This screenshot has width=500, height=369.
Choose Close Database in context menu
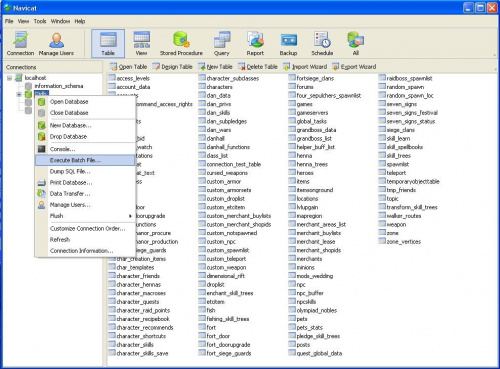[85, 113]
